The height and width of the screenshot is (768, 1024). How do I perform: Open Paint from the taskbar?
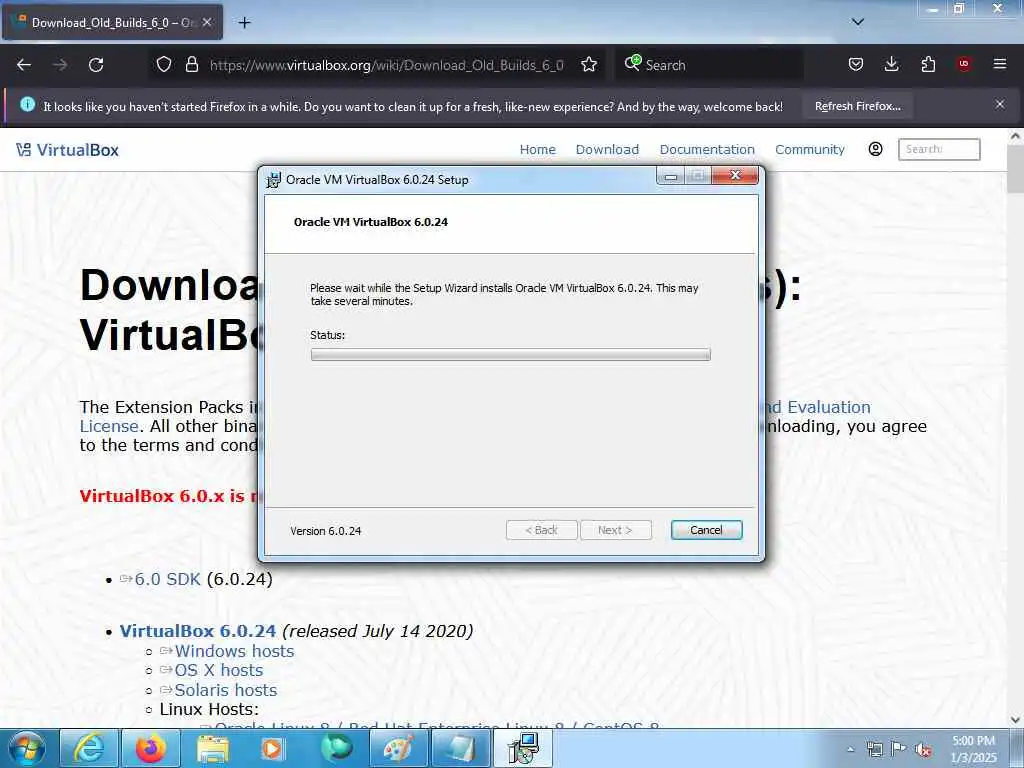click(398, 748)
